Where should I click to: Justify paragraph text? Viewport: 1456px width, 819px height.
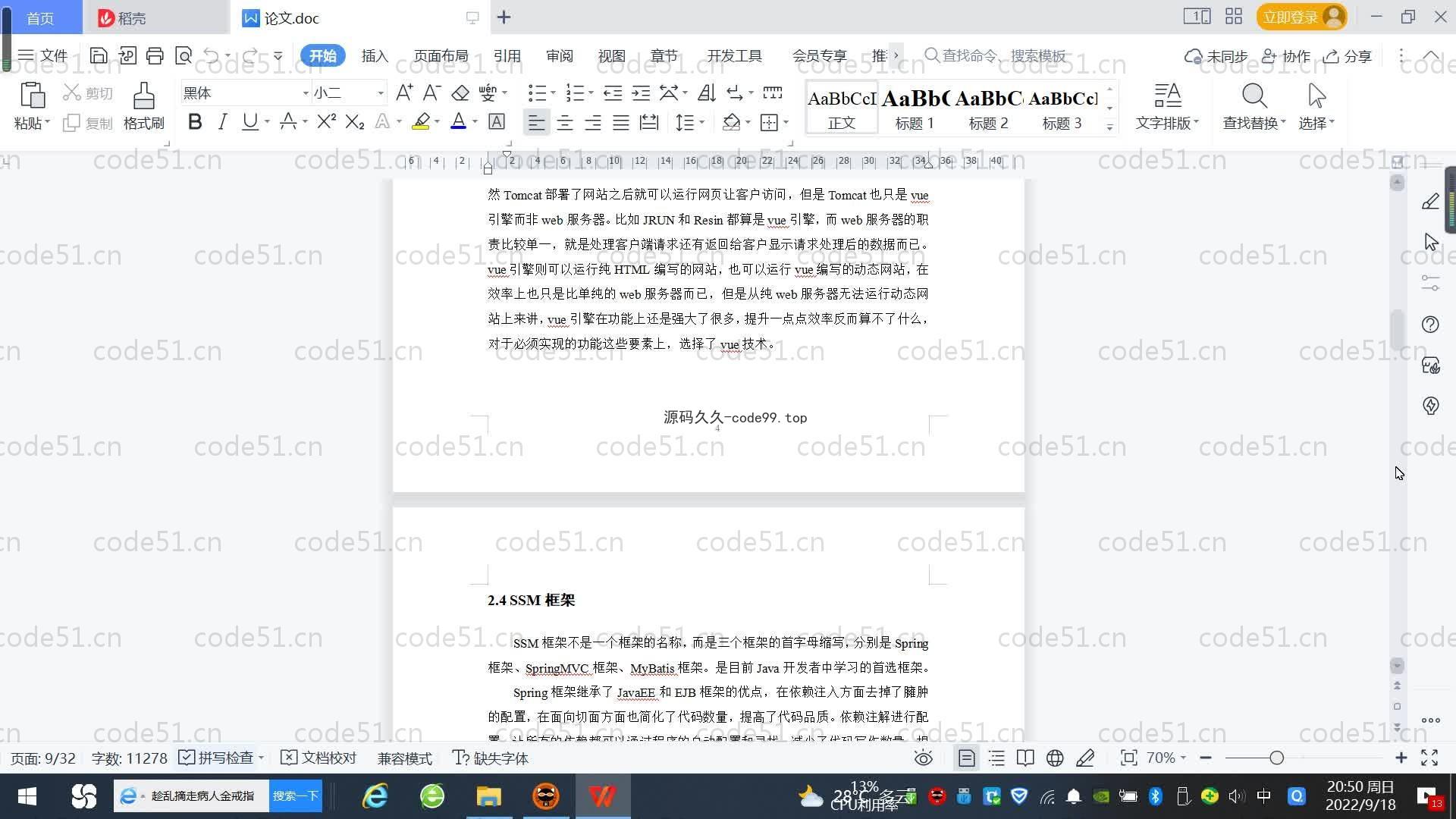coord(621,122)
